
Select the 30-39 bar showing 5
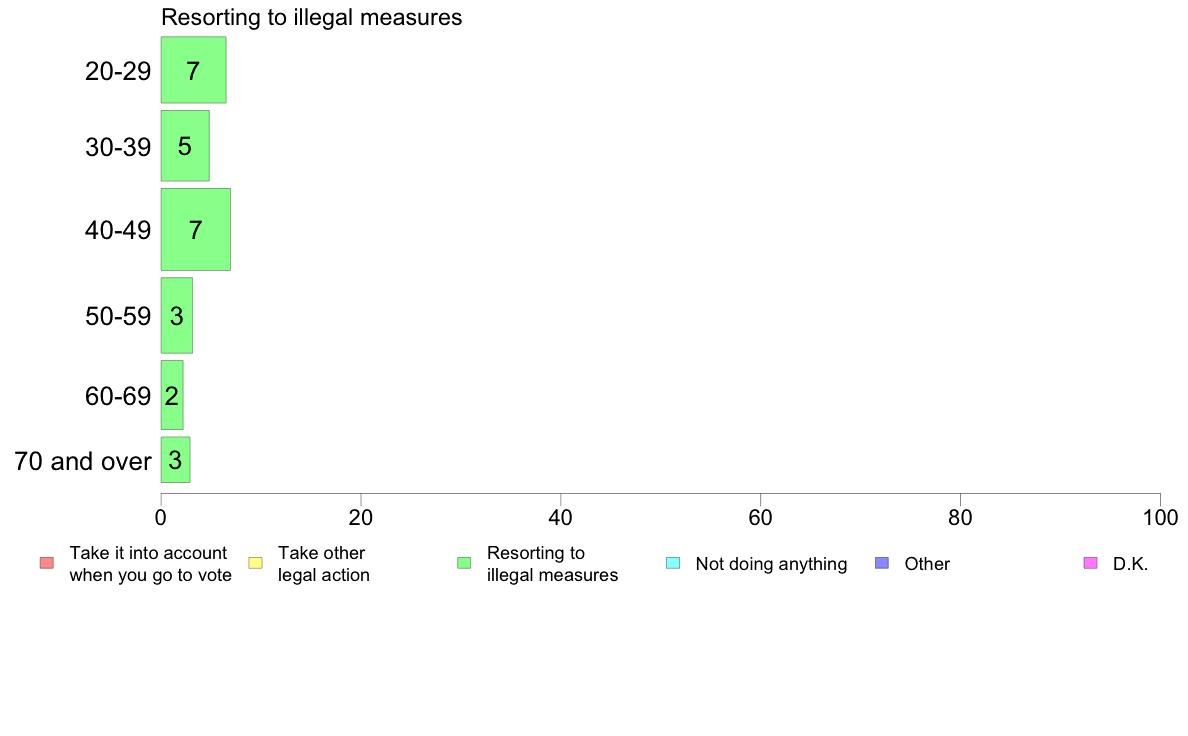click(185, 146)
